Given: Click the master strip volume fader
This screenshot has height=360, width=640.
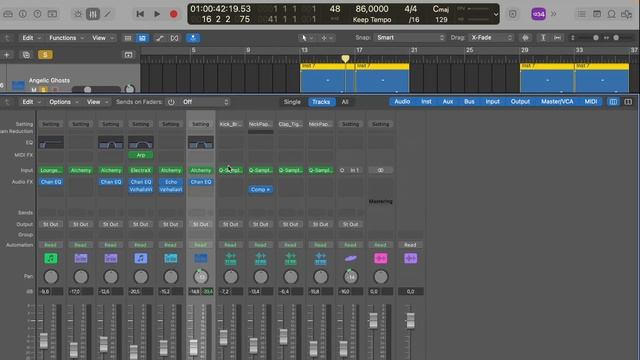Looking at the screenshot, I should 411,320.
